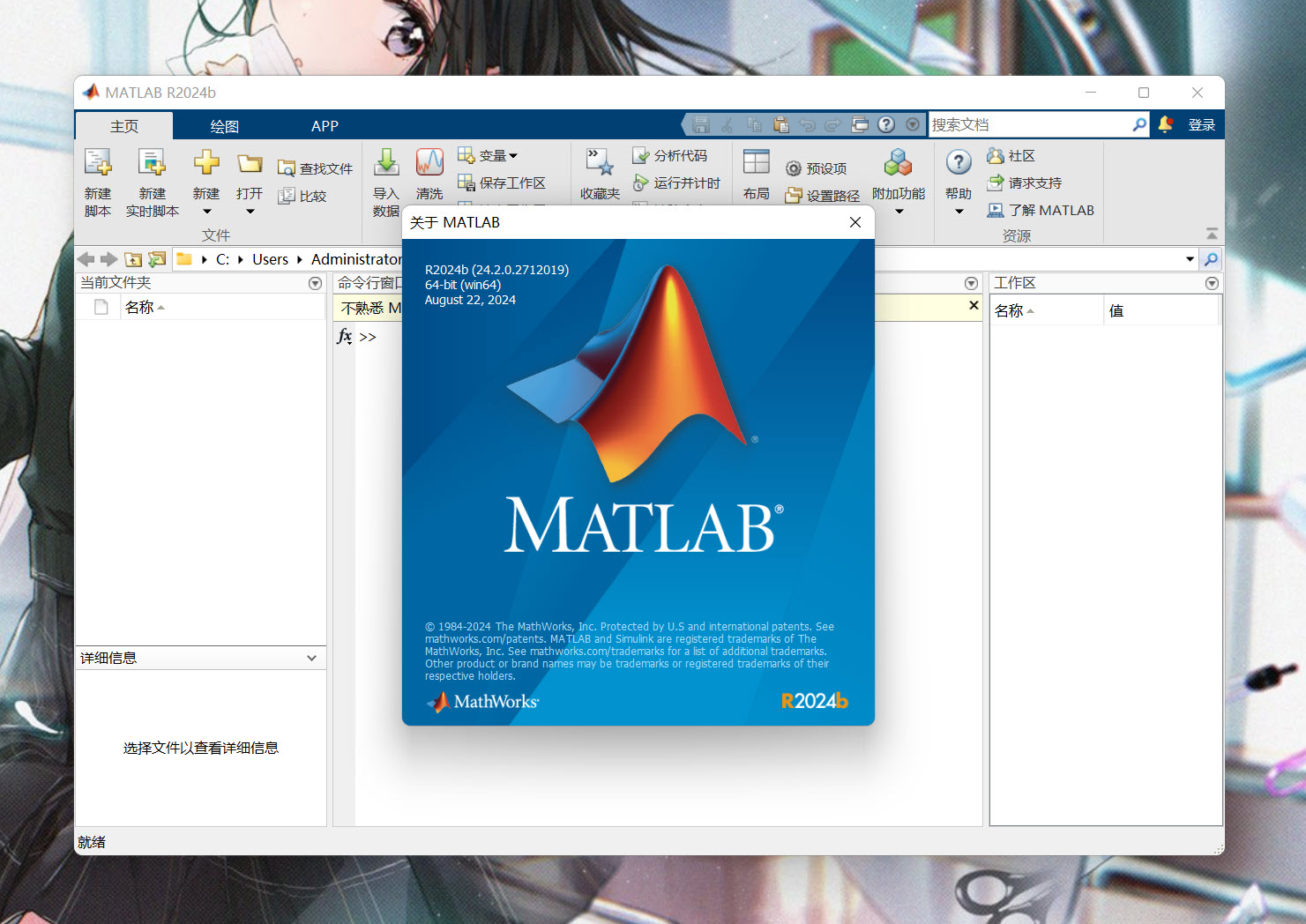This screenshot has height=924, width=1306.
Task: Switch to the 主页 Home tab
Action: tap(124, 126)
